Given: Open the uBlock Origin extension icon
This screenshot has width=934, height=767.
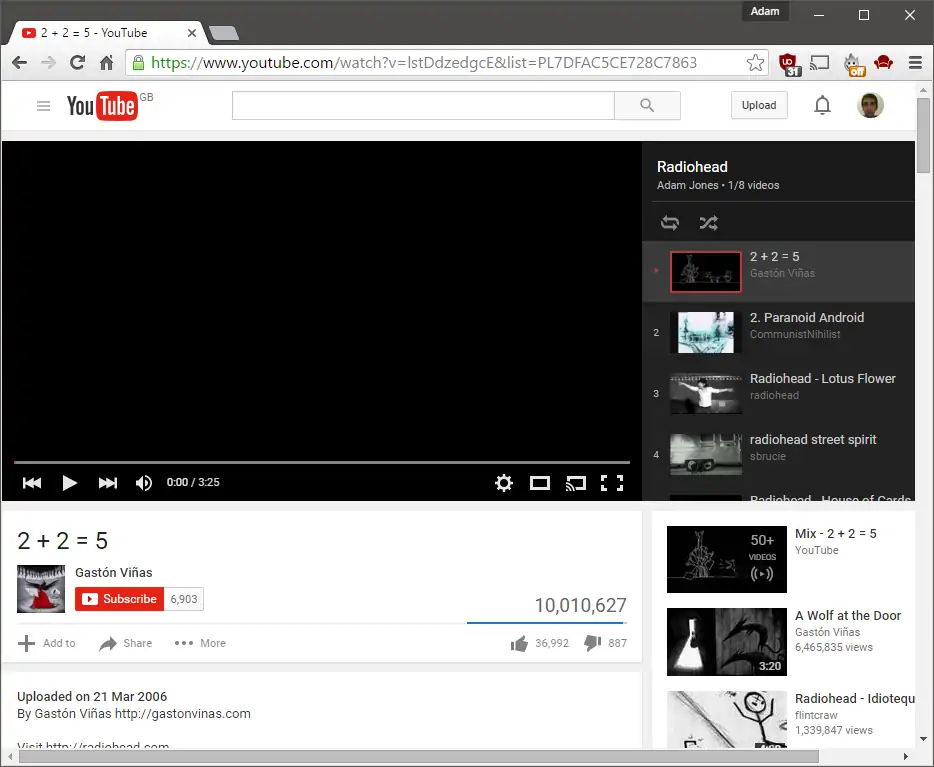Looking at the screenshot, I should 789,64.
